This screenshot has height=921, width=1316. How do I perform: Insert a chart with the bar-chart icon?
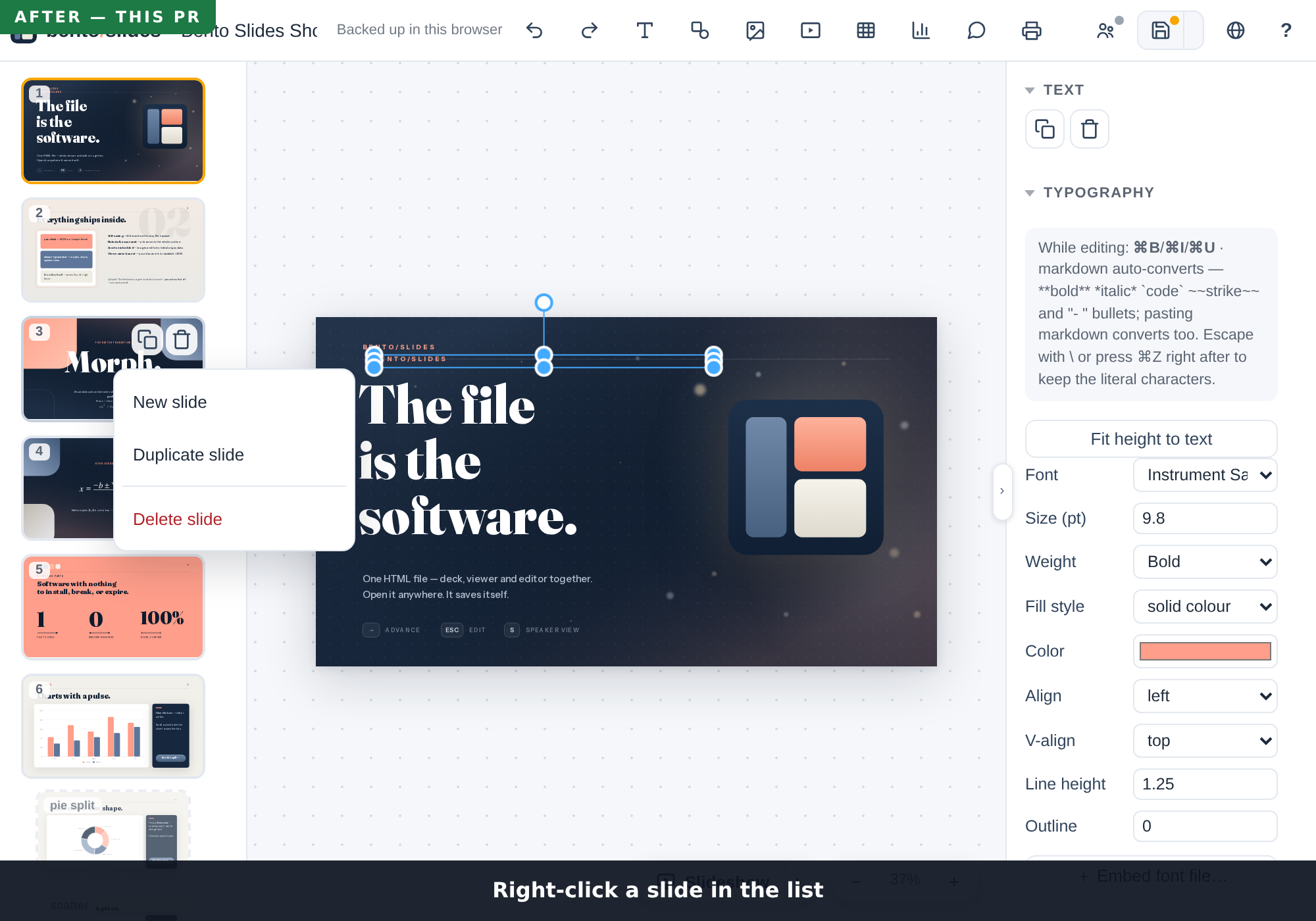click(921, 30)
